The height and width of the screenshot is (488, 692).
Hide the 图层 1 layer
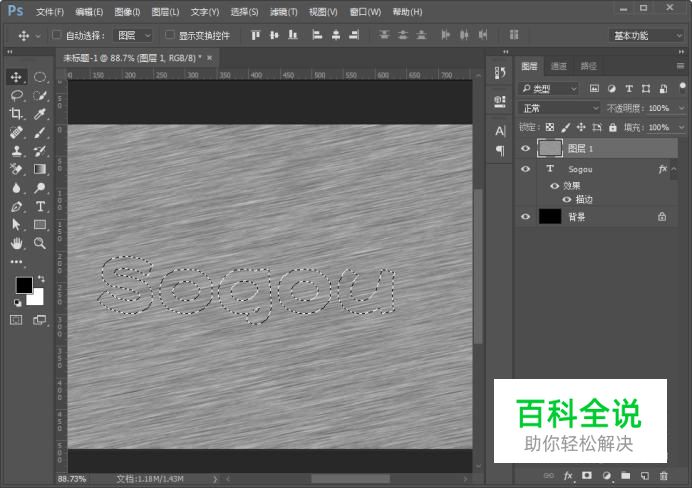pyautogui.click(x=525, y=148)
